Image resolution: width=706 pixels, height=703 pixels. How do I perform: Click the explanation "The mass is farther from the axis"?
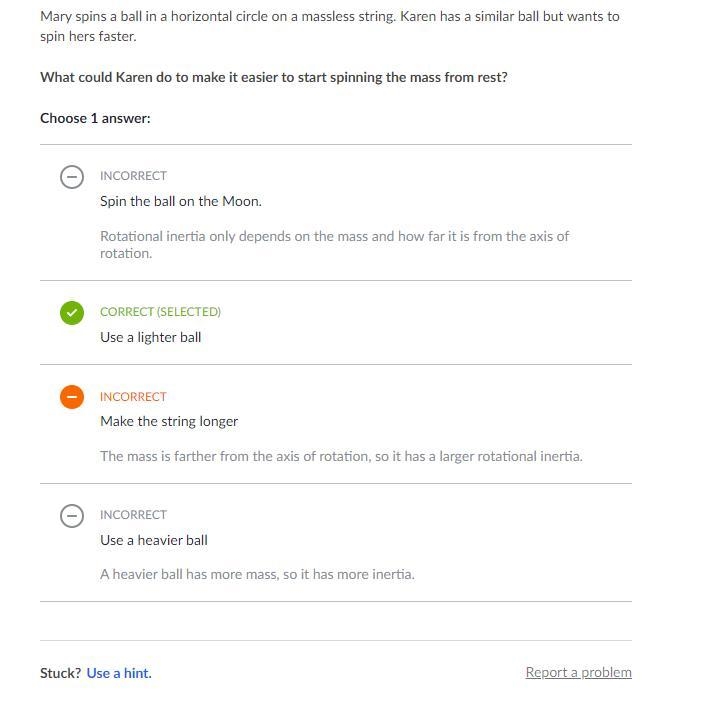tap(341, 456)
